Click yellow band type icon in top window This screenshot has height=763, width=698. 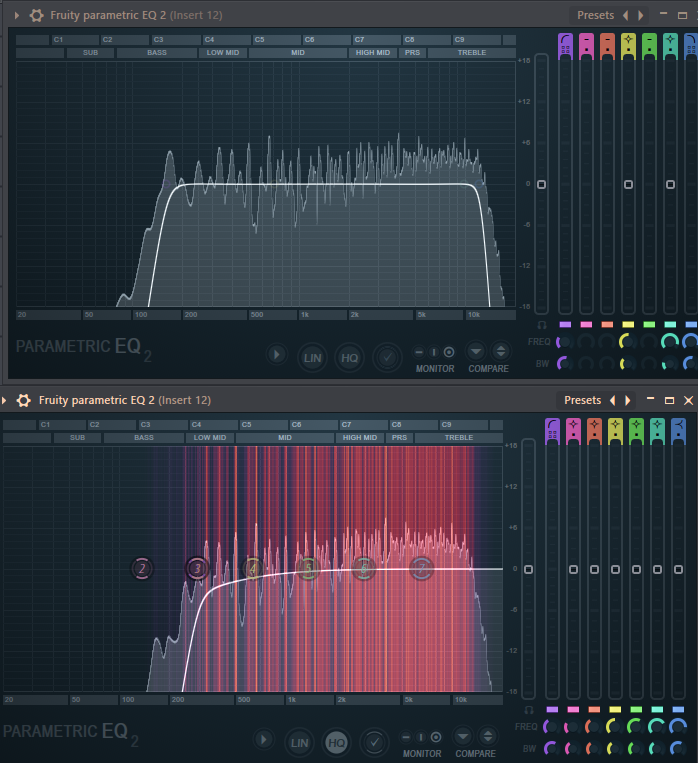click(628, 46)
